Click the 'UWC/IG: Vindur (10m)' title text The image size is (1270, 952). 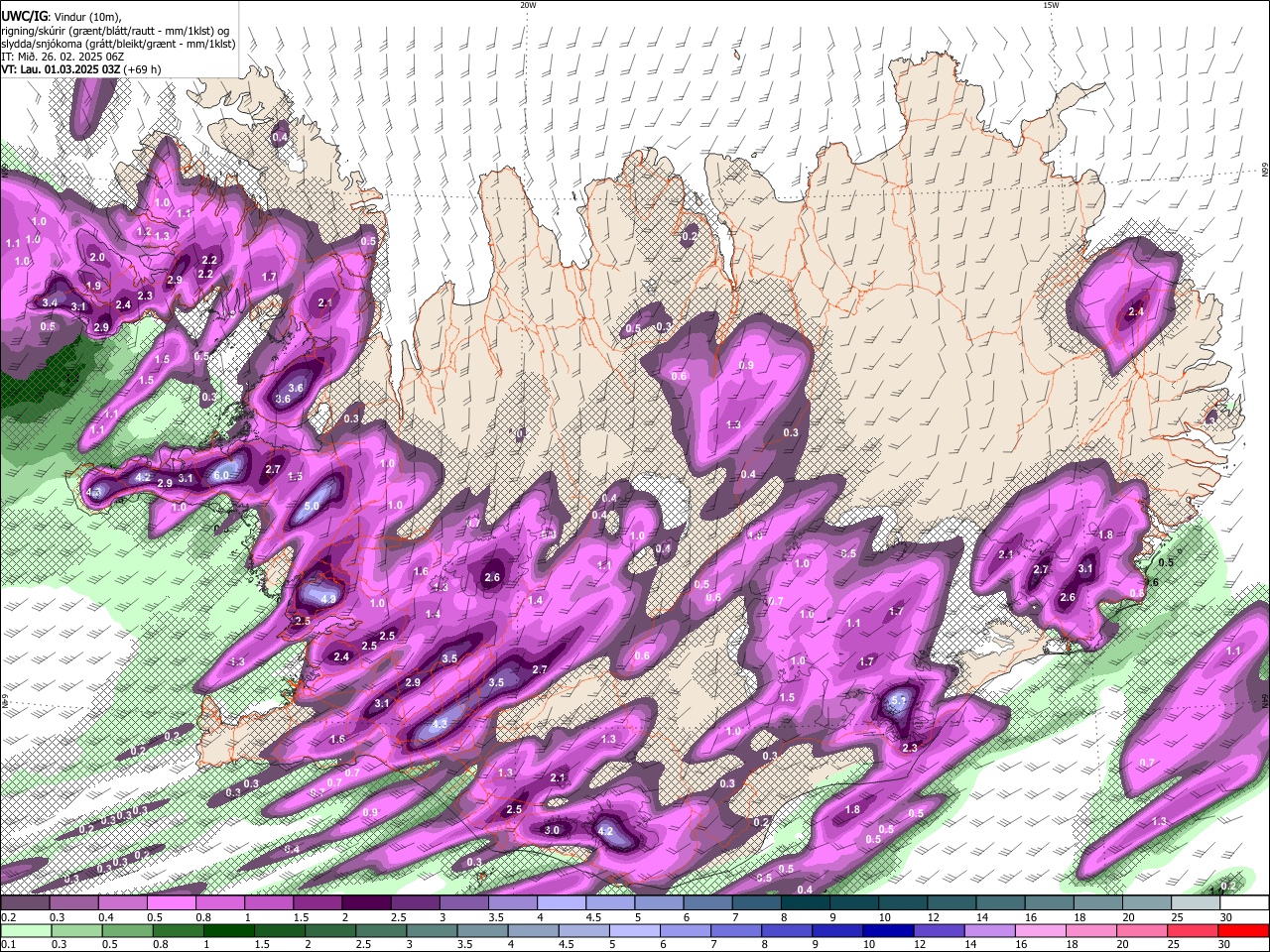pyautogui.click(x=62, y=15)
